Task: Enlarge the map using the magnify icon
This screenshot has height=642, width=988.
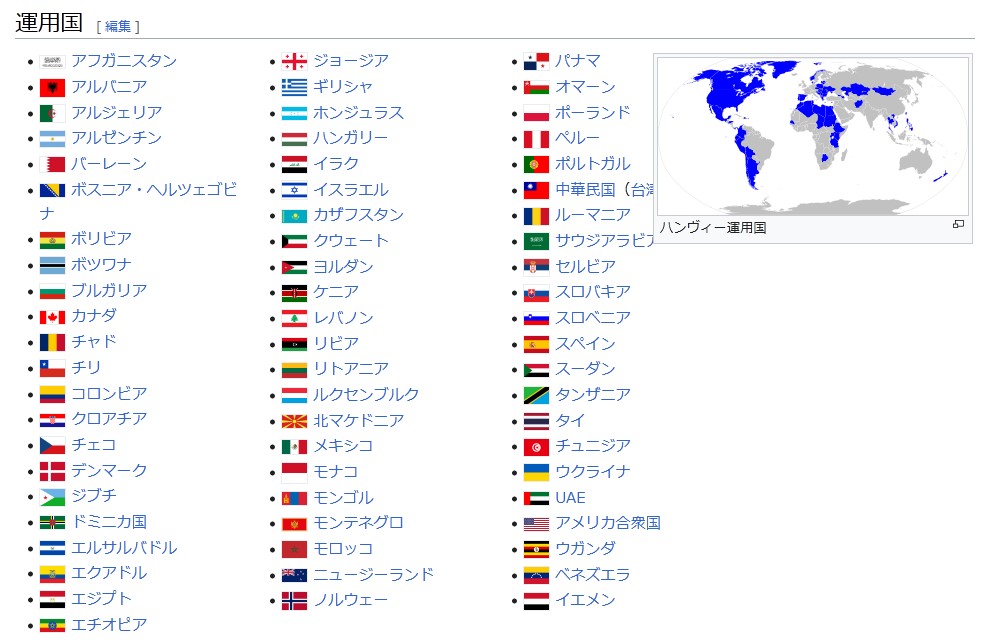Action: (958, 225)
